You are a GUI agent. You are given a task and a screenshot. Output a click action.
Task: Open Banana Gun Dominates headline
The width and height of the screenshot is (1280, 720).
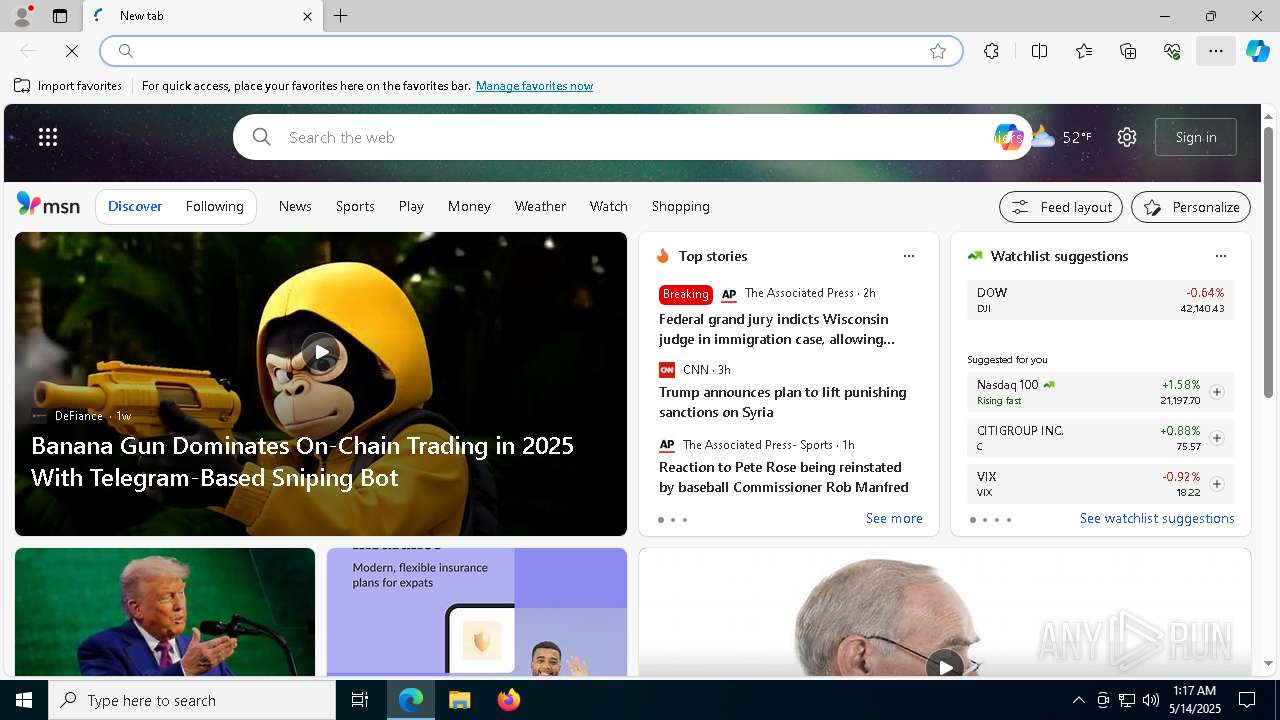pyautogui.click(x=302, y=461)
